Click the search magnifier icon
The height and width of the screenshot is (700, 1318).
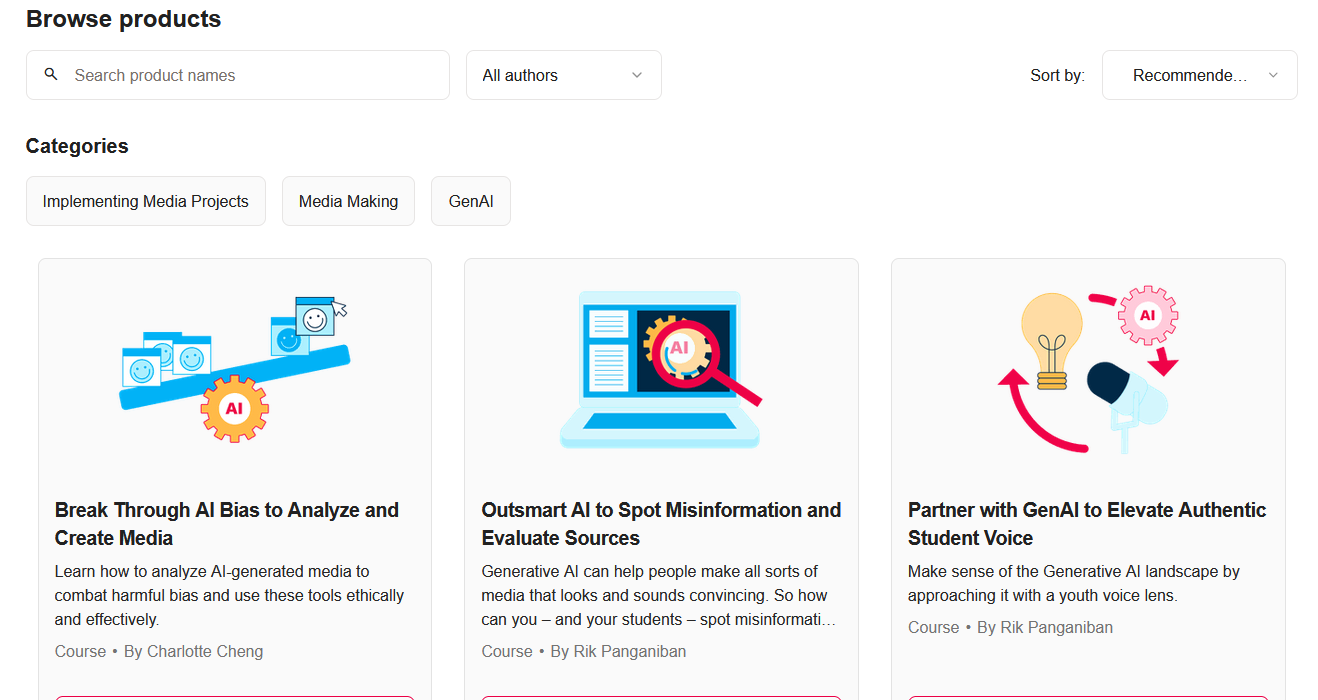click(51, 75)
